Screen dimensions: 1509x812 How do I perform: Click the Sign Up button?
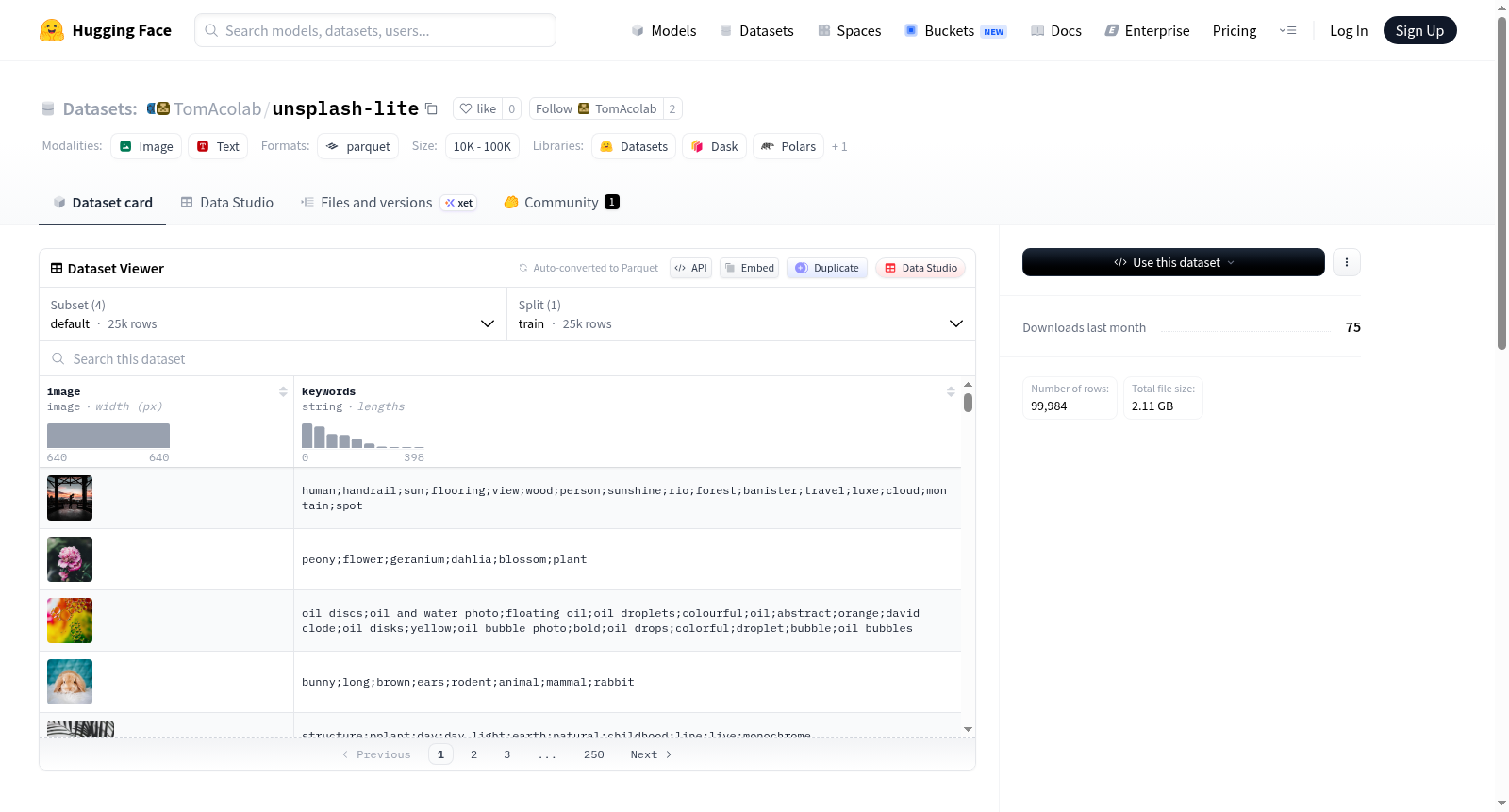1419,30
